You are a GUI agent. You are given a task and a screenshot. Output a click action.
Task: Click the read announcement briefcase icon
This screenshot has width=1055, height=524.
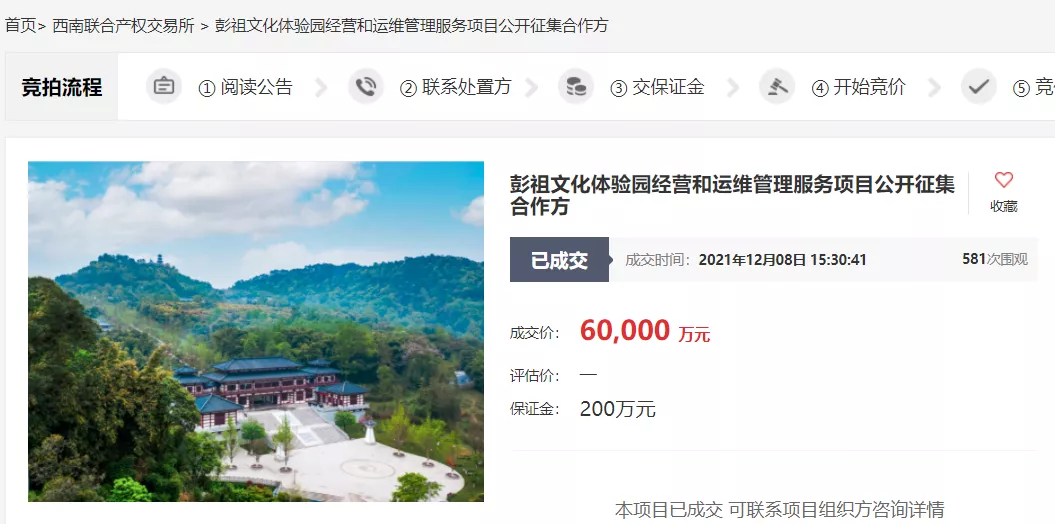163,87
